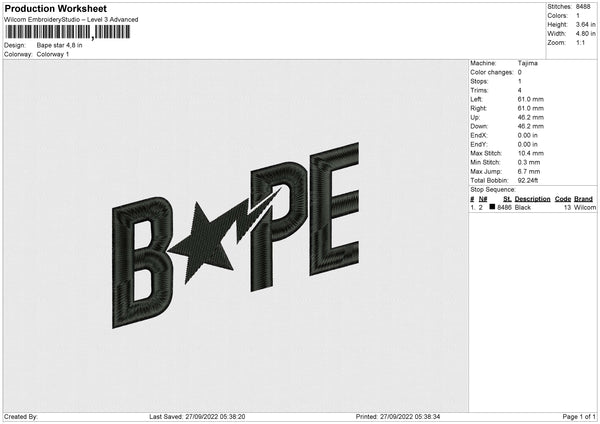Click the "Stop Sequence:" heading
Viewport: 600px width, 424px height.
point(493,190)
